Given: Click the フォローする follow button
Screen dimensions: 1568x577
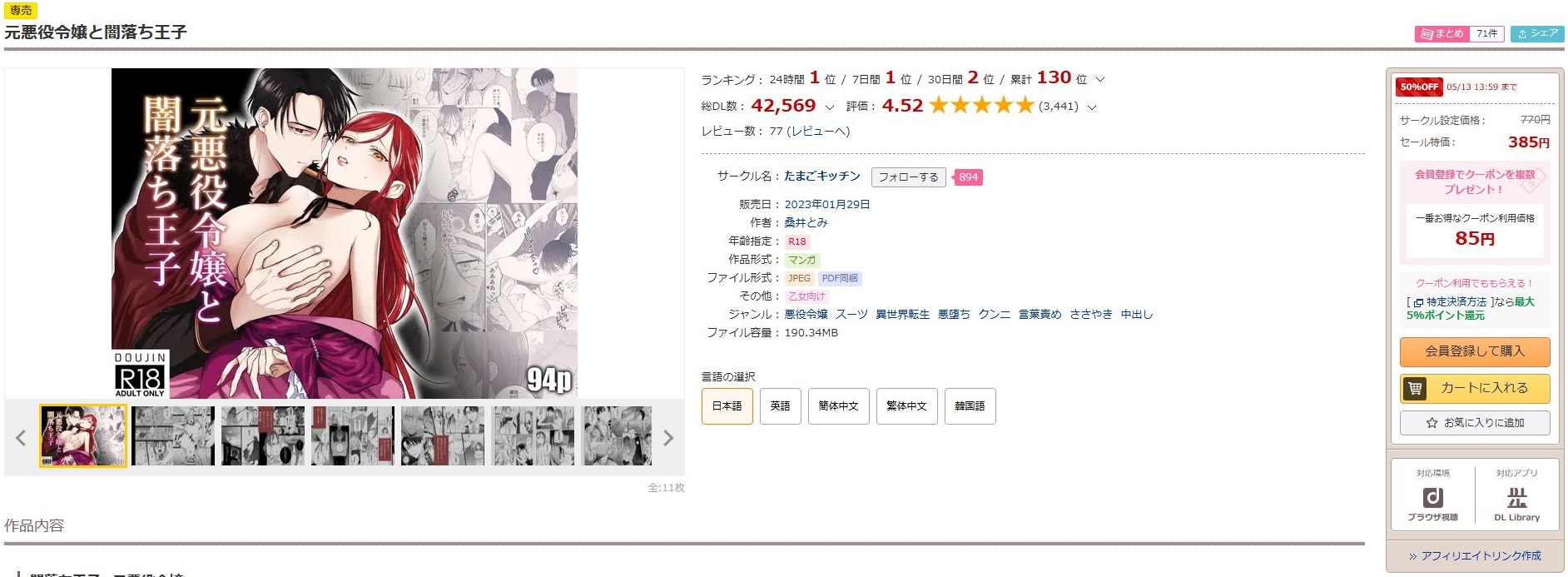Looking at the screenshot, I should 908,177.
